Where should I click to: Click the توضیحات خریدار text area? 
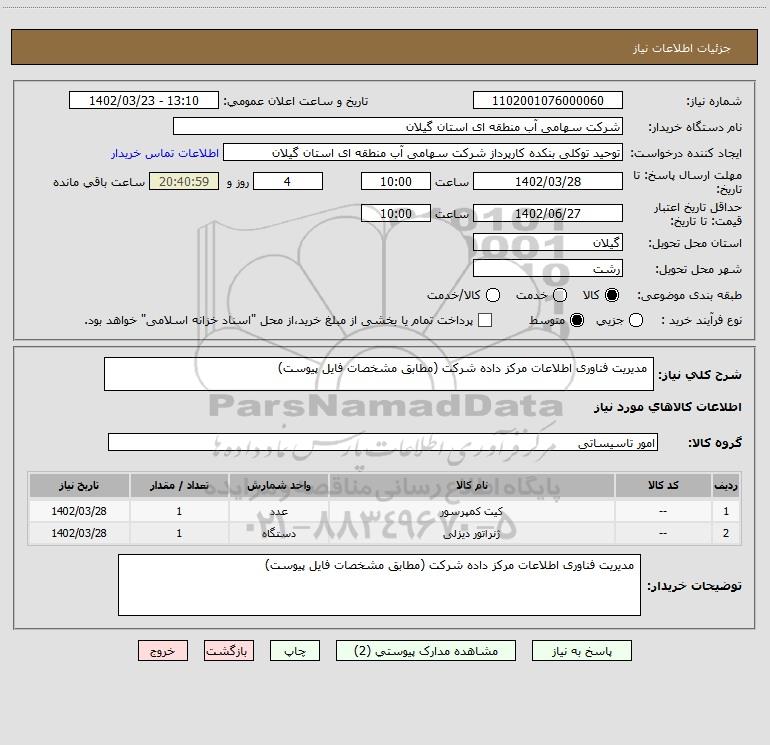[x=379, y=585]
